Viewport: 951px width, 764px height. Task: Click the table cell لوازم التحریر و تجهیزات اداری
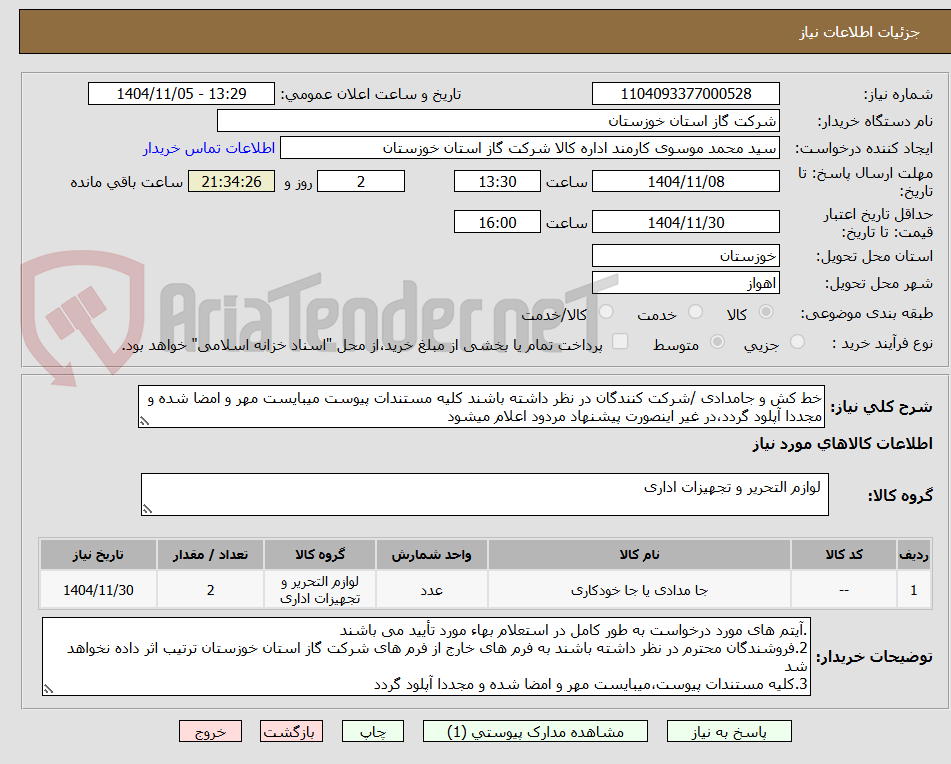tap(320, 590)
